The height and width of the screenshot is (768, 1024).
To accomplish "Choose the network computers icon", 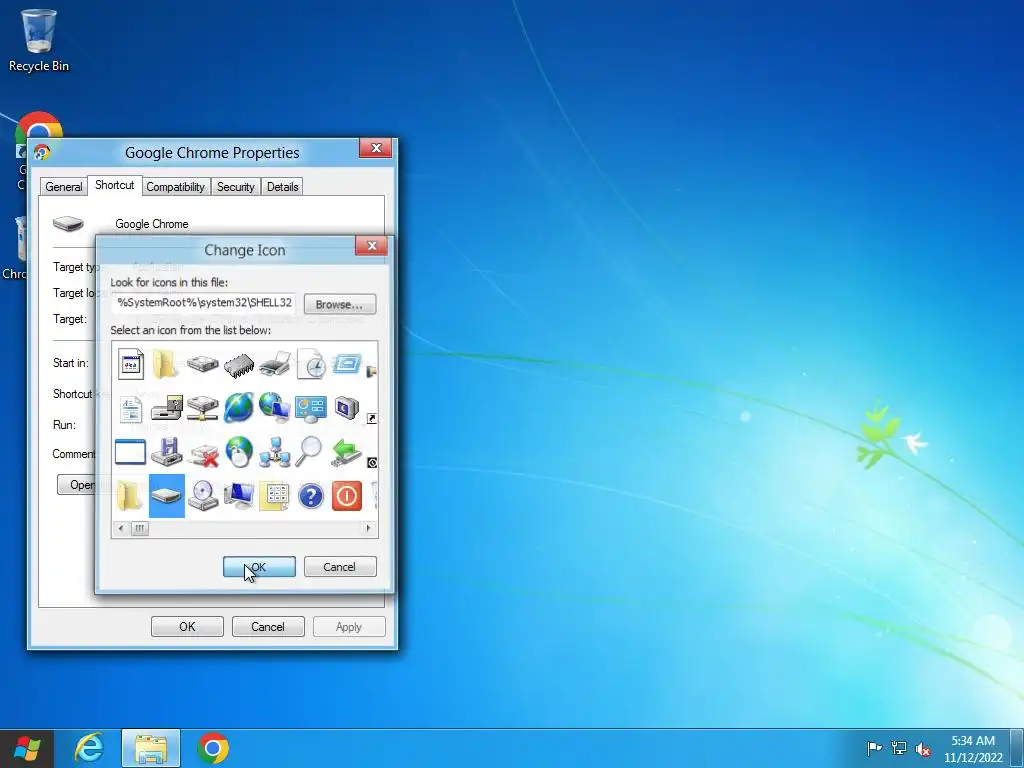I will 274,452.
